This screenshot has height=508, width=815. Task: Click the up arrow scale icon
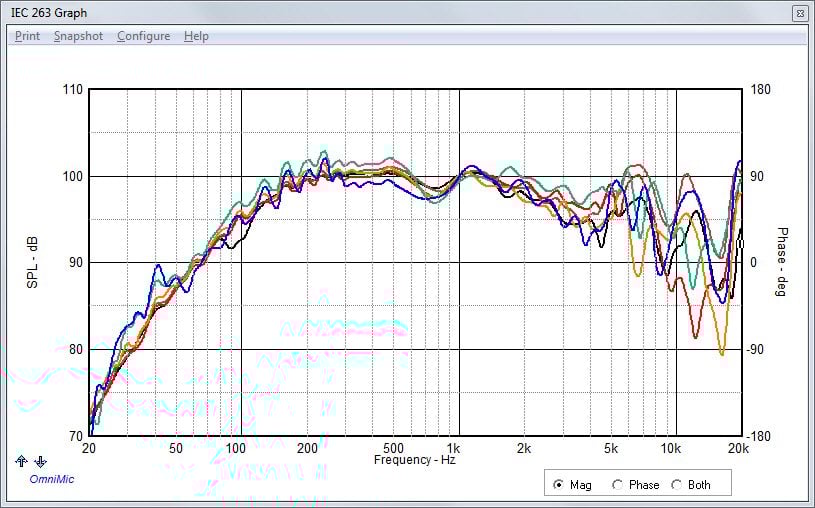coord(22,461)
